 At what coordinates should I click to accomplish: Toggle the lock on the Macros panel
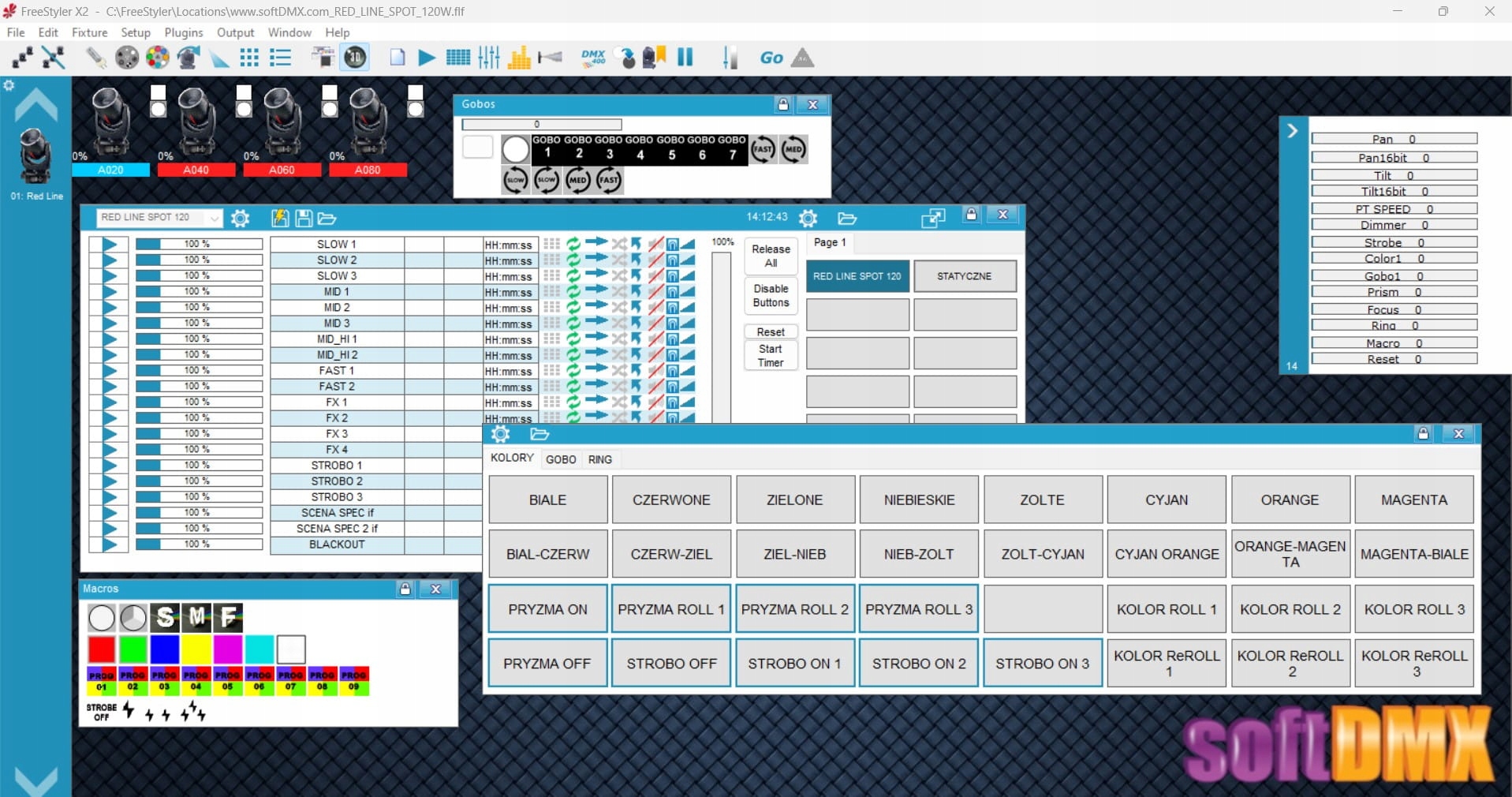405,589
